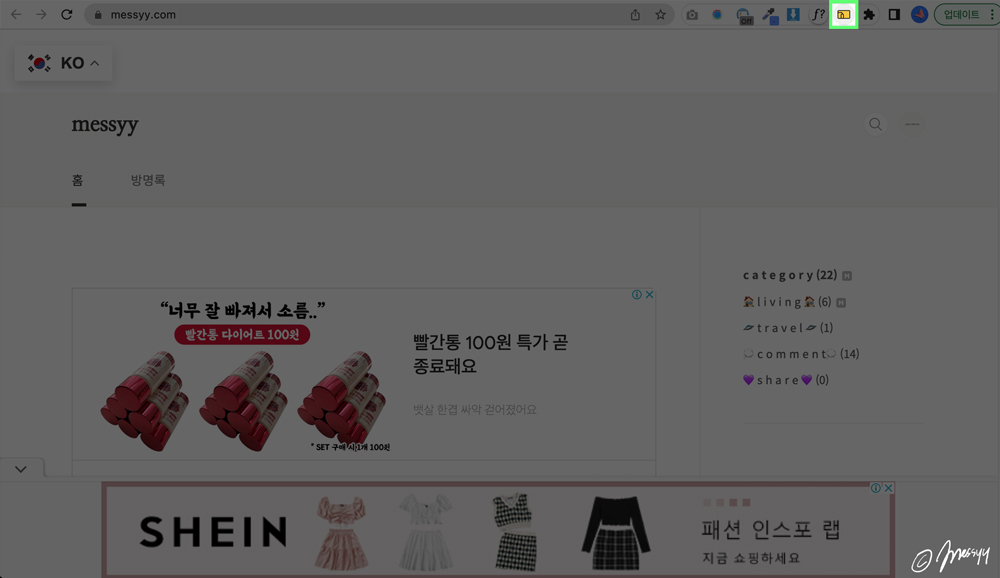The image size is (1000, 578).
Task: Open the living (6) category
Action: tap(787, 302)
